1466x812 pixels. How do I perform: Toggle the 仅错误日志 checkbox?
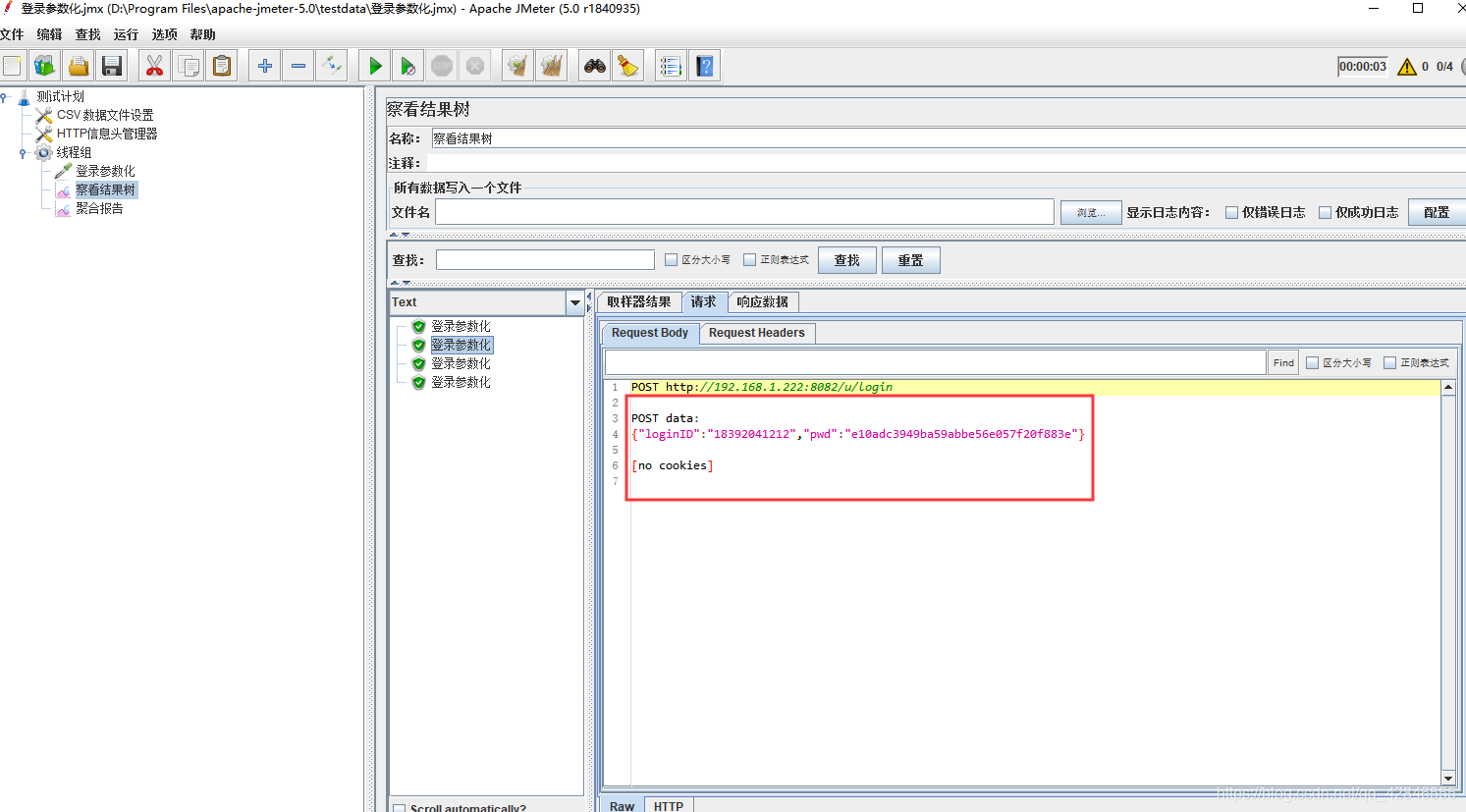[x=1231, y=212]
